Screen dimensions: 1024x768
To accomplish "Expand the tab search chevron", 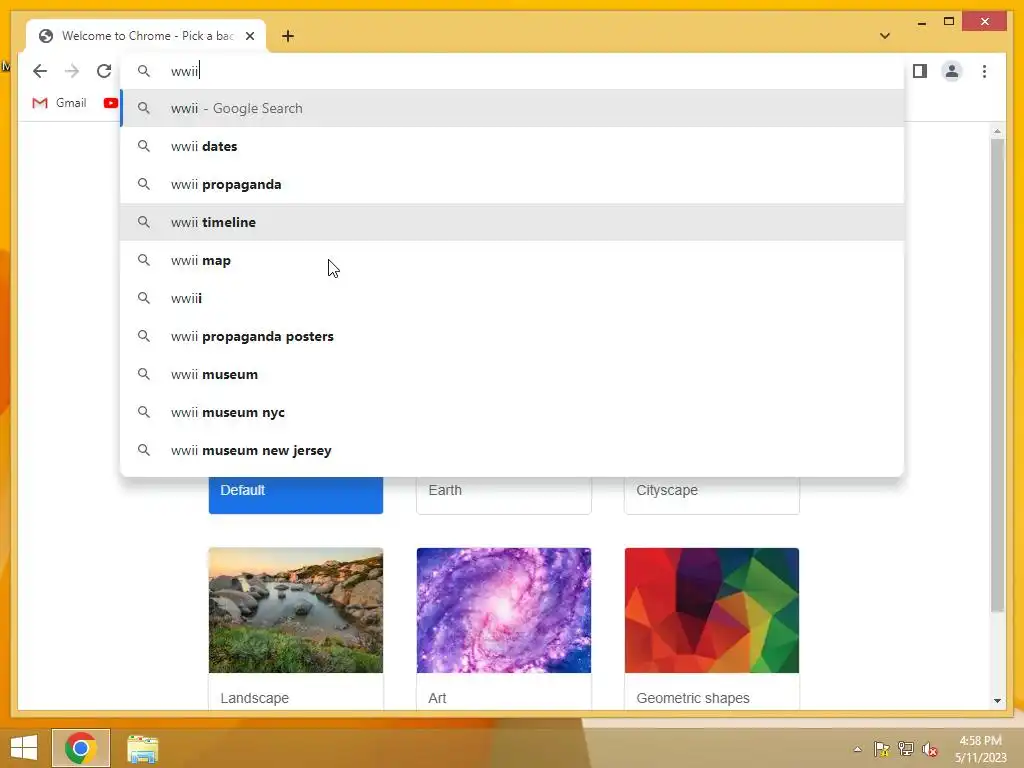I will pos(885,36).
